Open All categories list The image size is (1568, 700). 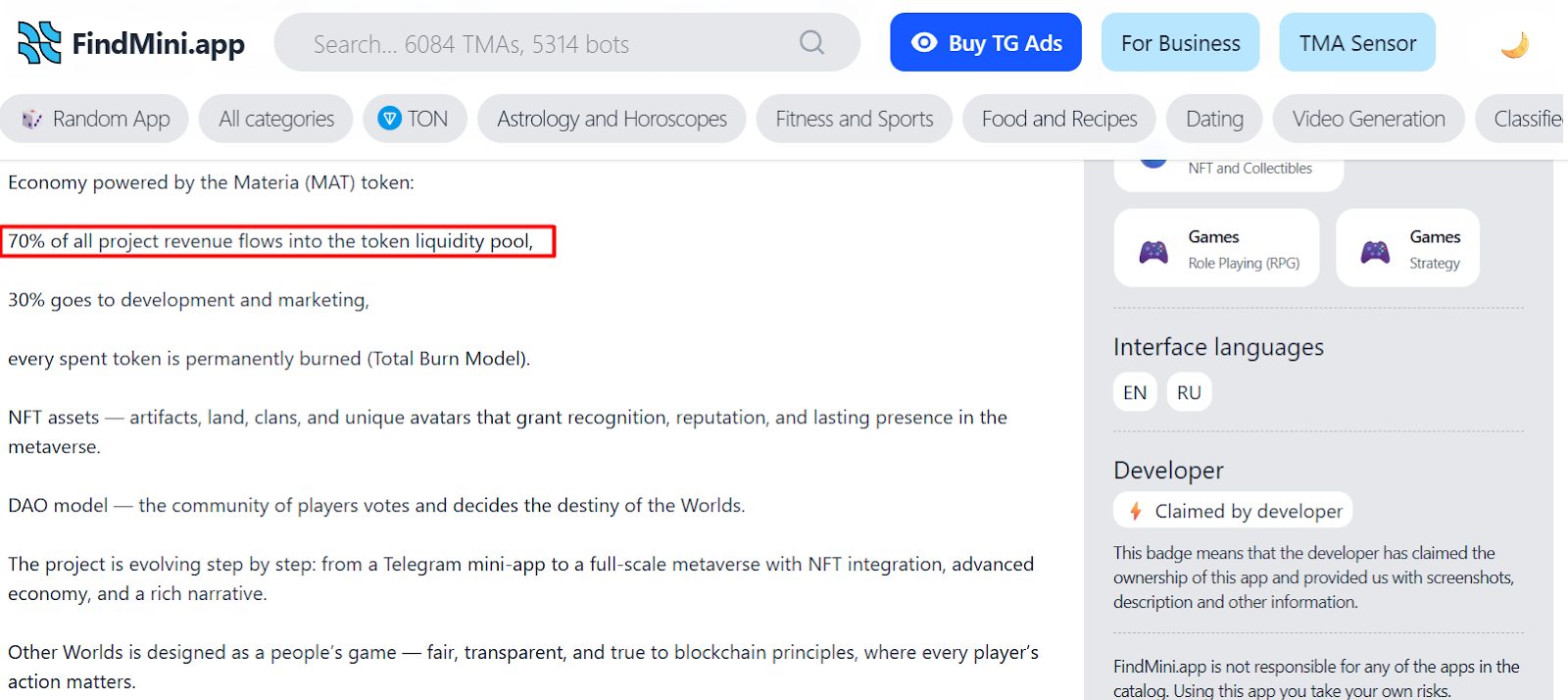click(276, 120)
